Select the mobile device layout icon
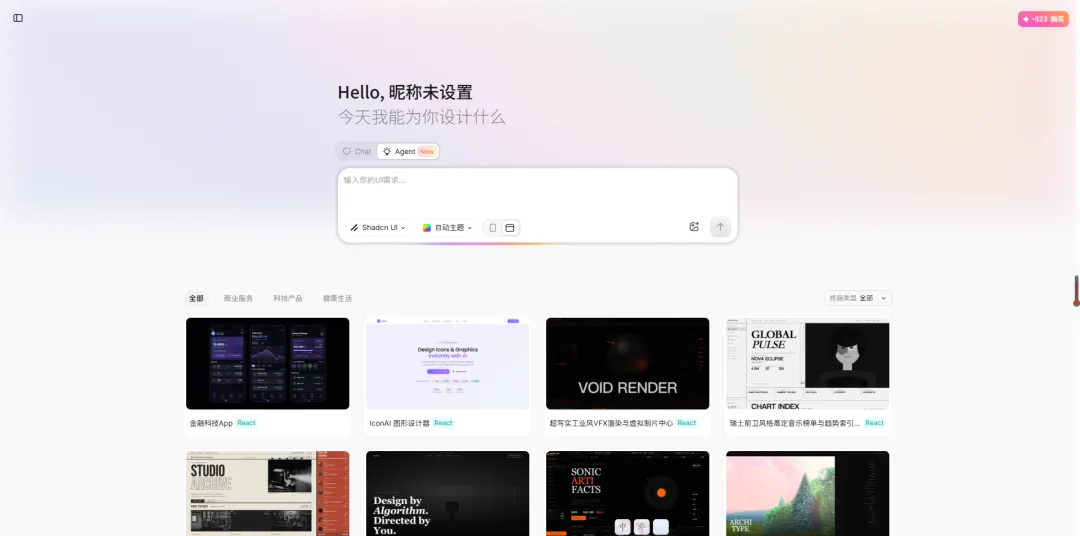Viewport: 1080px width, 536px height. coord(492,227)
